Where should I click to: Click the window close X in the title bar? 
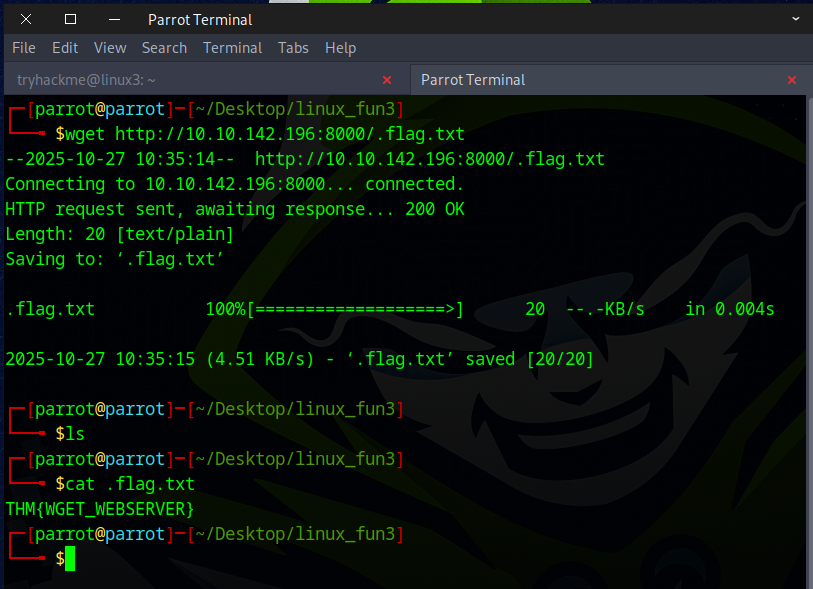[26, 19]
